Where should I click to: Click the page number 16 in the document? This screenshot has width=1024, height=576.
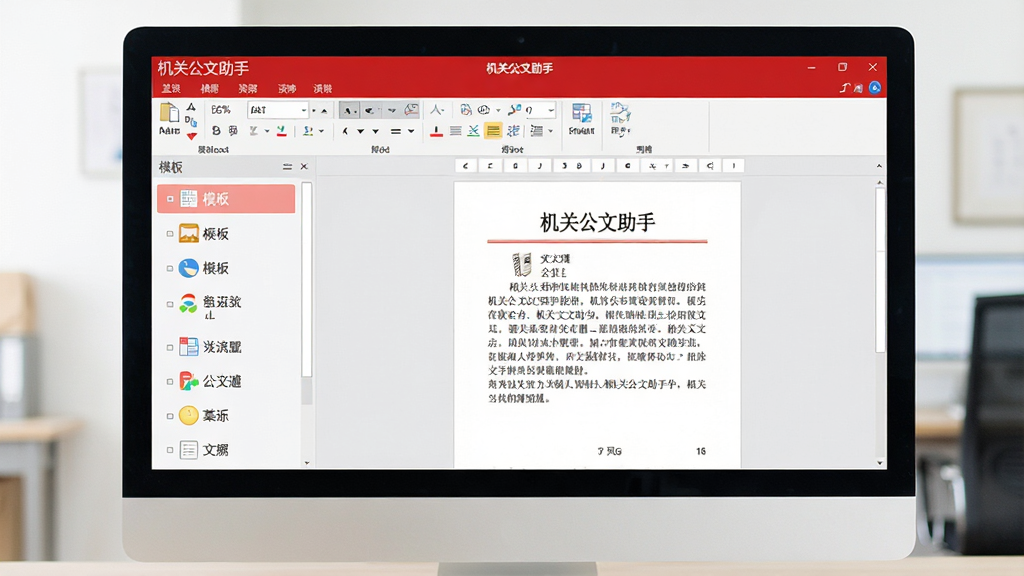coord(701,451)
